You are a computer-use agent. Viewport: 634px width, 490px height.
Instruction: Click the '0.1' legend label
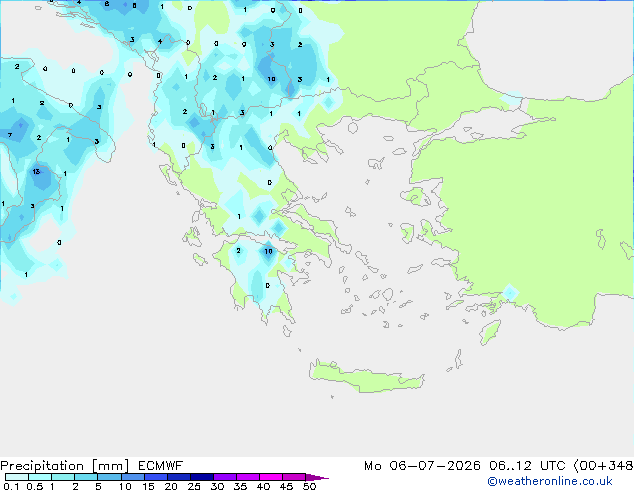(11, 486)
